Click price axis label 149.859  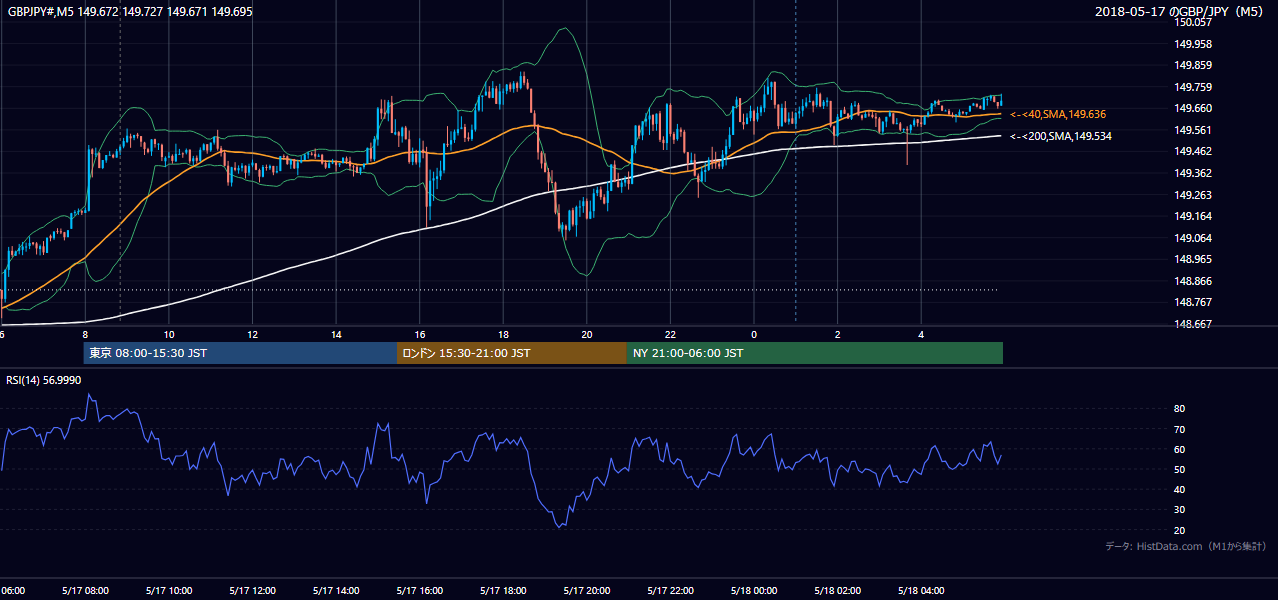(1194, 66)
